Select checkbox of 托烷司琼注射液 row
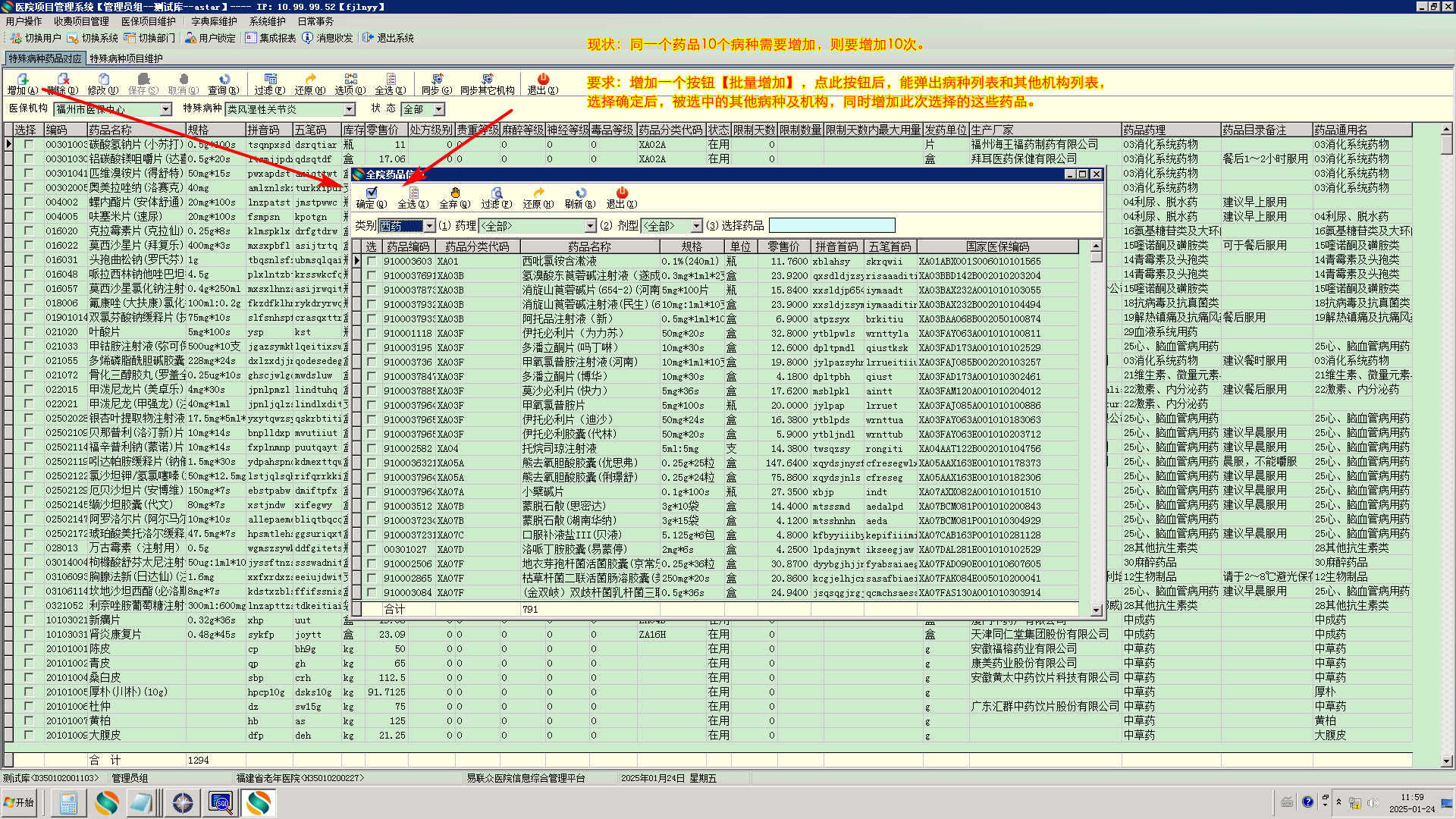This screenshot has width=1456, height=819. click(x=372, y=449)
